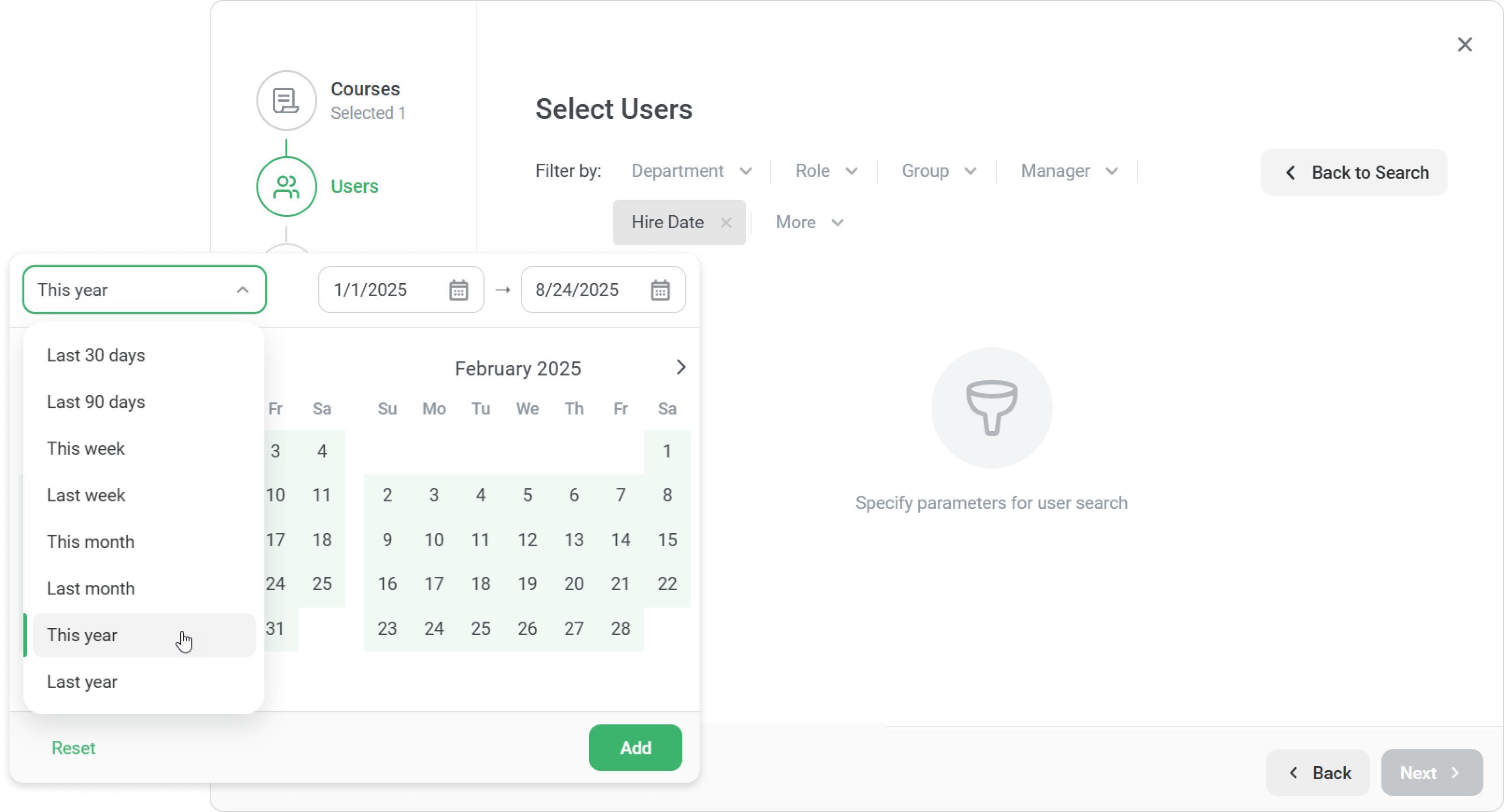Image resolution: width=1504 pixels, height=812 pixels.
Task: Remove the Hire Date filter chip
Action: pos(726,222)
